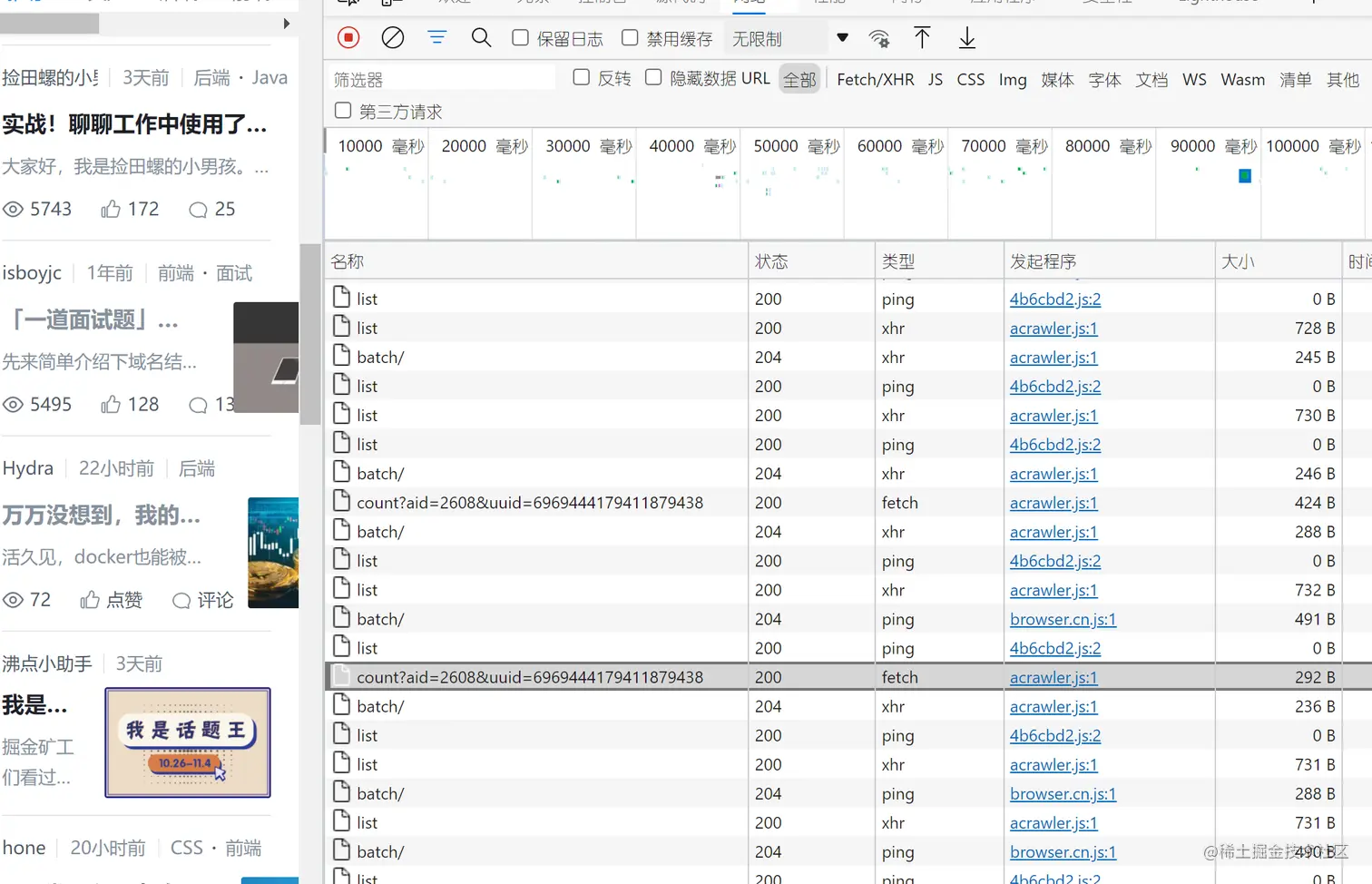Screen dimensions: 1372x884
Task: Open acrawler.js:1 link of 245 B batch/
Action: (x=1053, y=358)
